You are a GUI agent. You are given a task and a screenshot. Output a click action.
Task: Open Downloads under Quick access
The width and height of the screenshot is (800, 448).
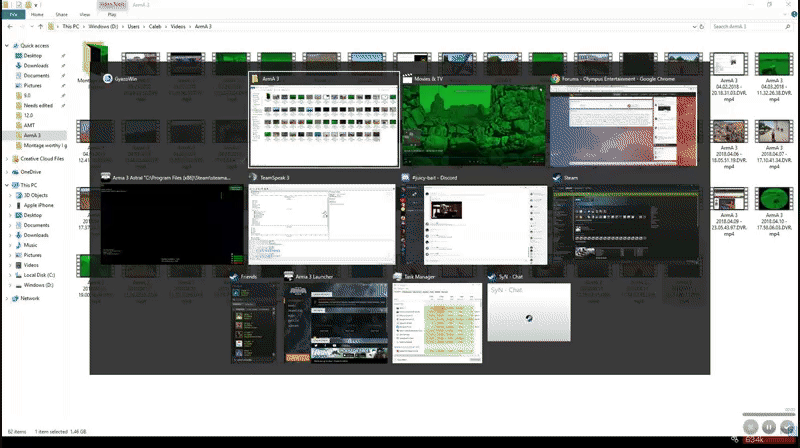tap(36, 66)
